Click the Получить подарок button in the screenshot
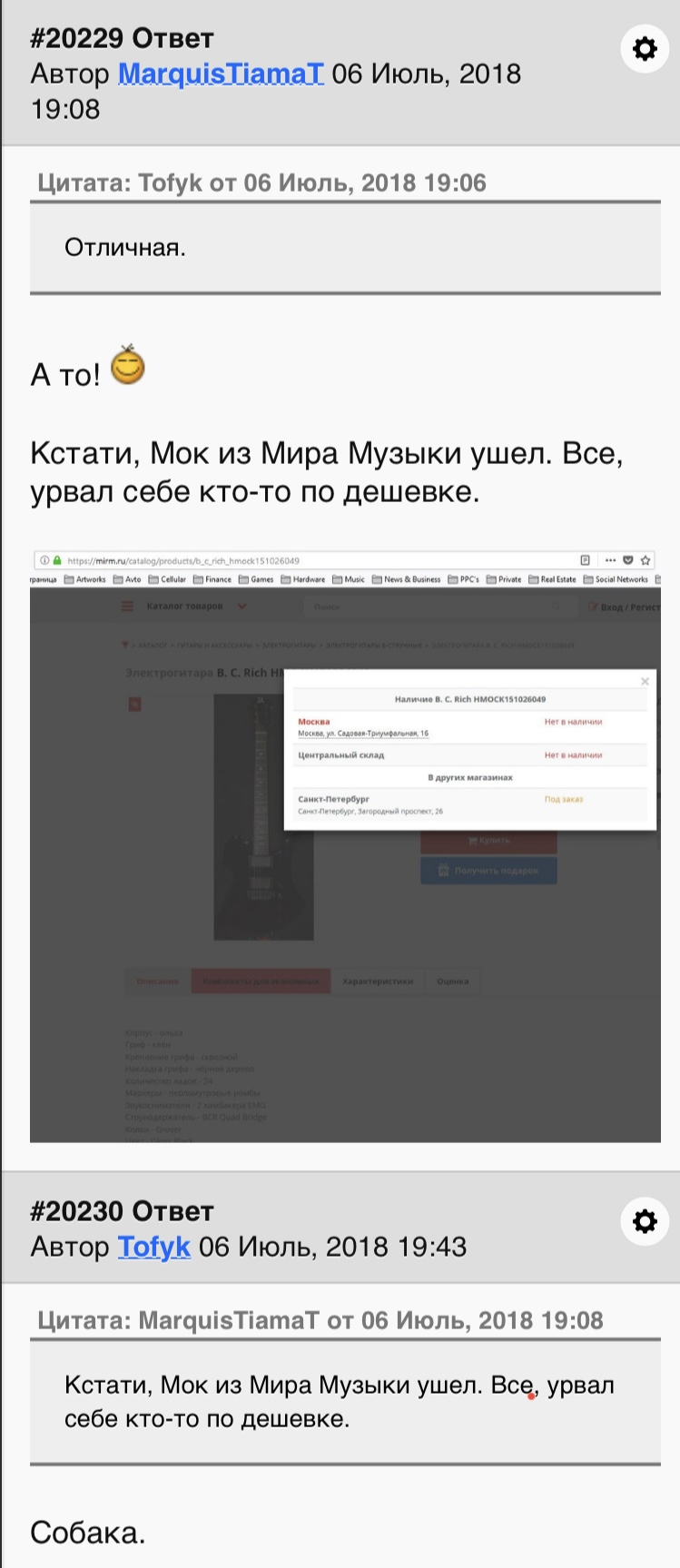Image resolution: width=680 pixels, height=1568 pixels. [x=488, y=870]
